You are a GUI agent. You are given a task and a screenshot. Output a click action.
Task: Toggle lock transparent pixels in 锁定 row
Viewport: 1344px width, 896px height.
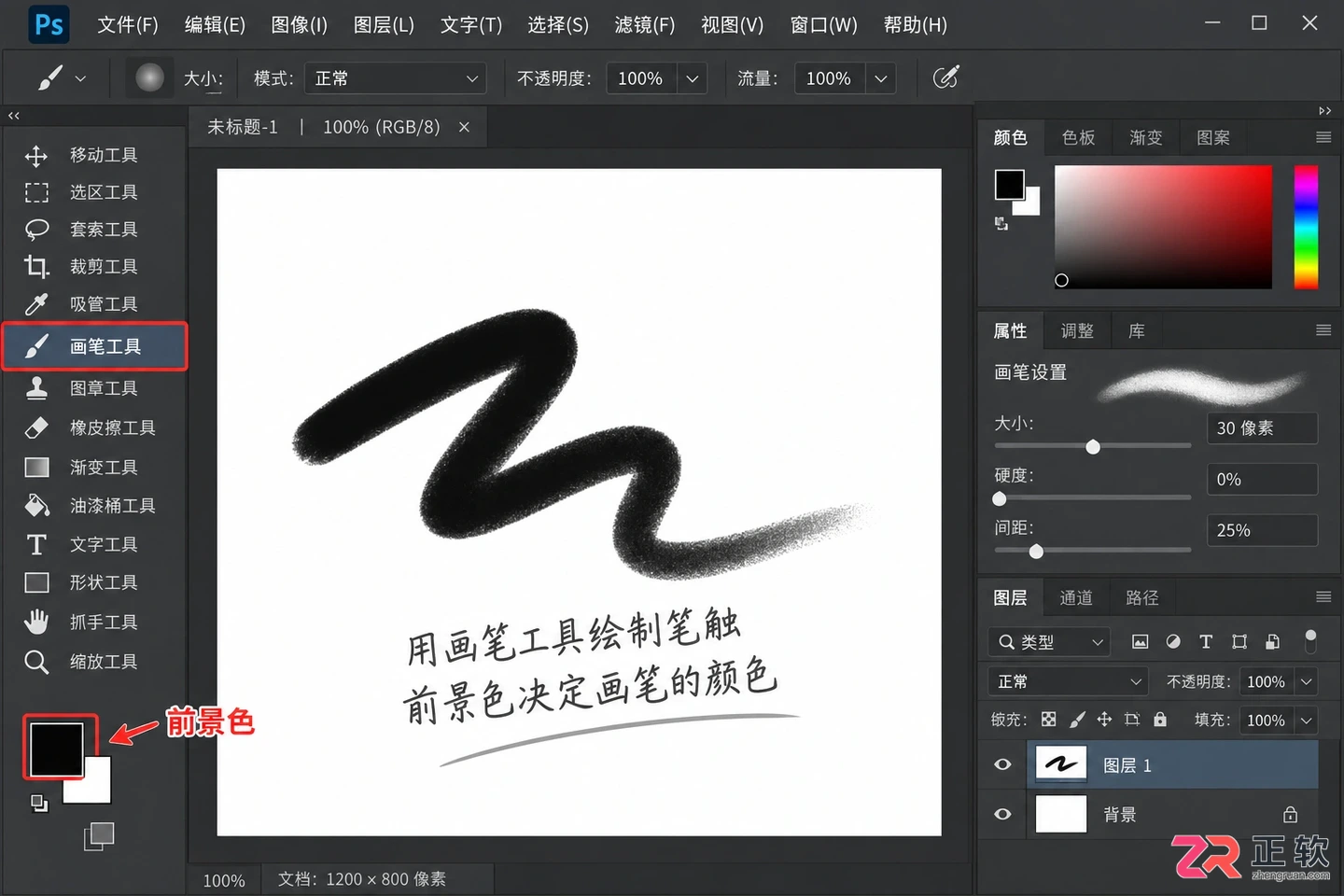pos(1049,719)
